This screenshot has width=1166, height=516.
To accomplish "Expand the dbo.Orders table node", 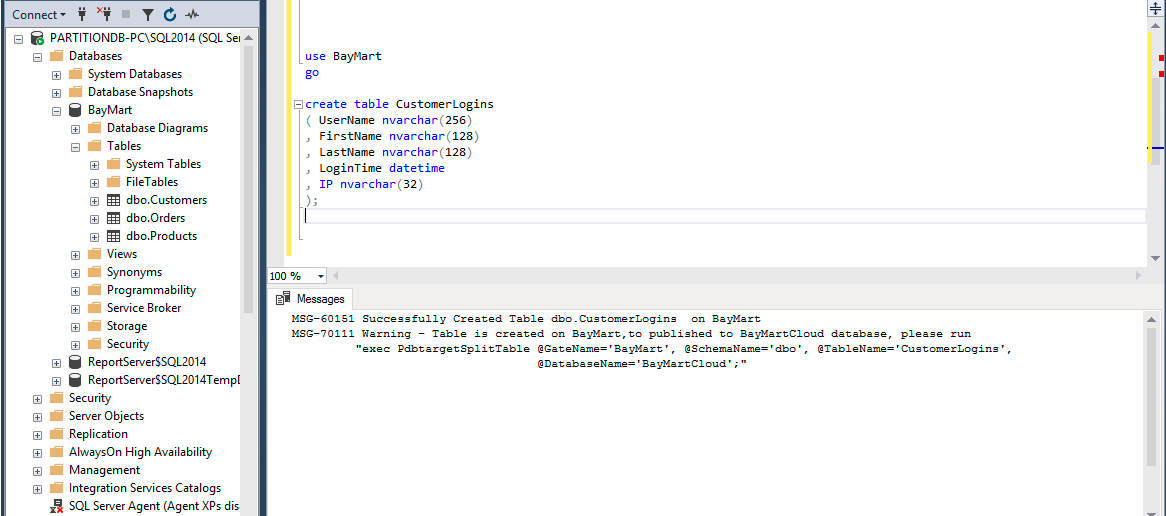I will [94, 219].
